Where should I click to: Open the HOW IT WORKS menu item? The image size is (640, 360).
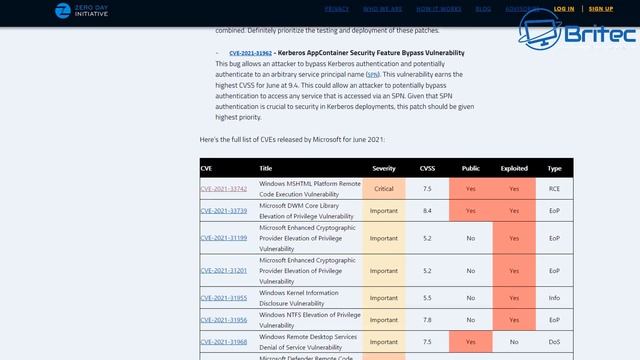point(439,9)
